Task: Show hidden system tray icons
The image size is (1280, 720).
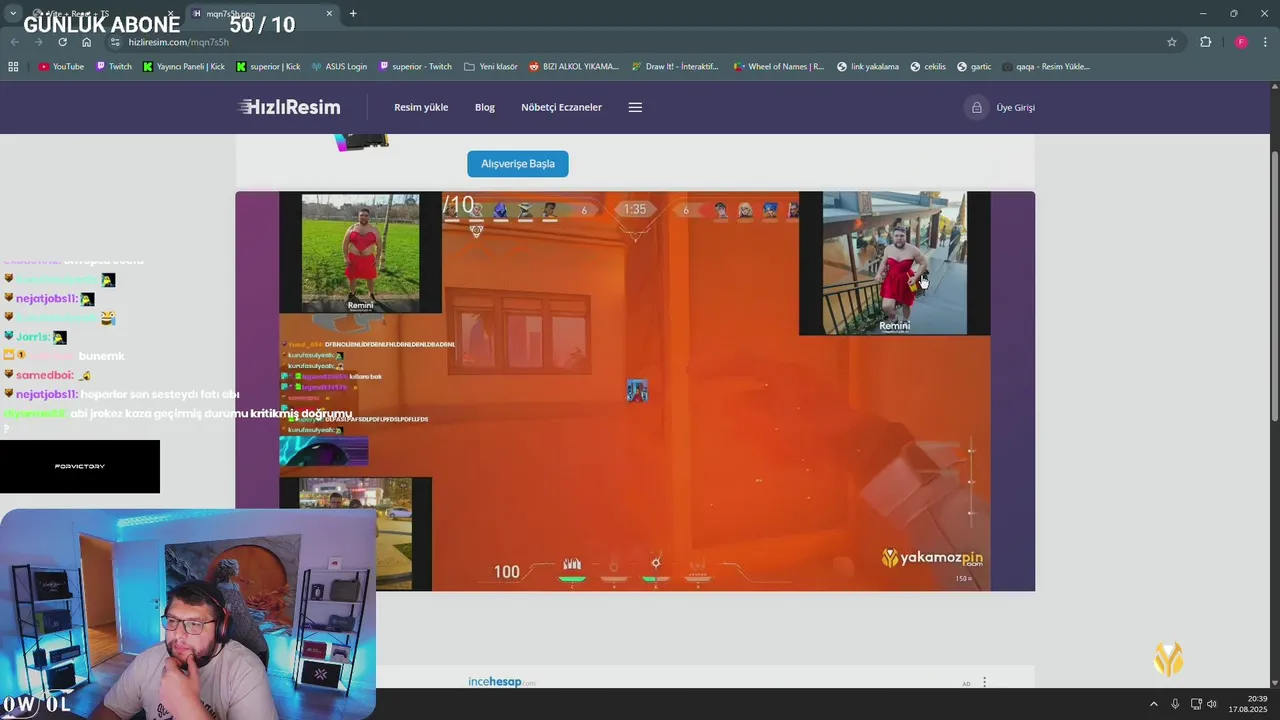Action: [x=1153, y=704]
